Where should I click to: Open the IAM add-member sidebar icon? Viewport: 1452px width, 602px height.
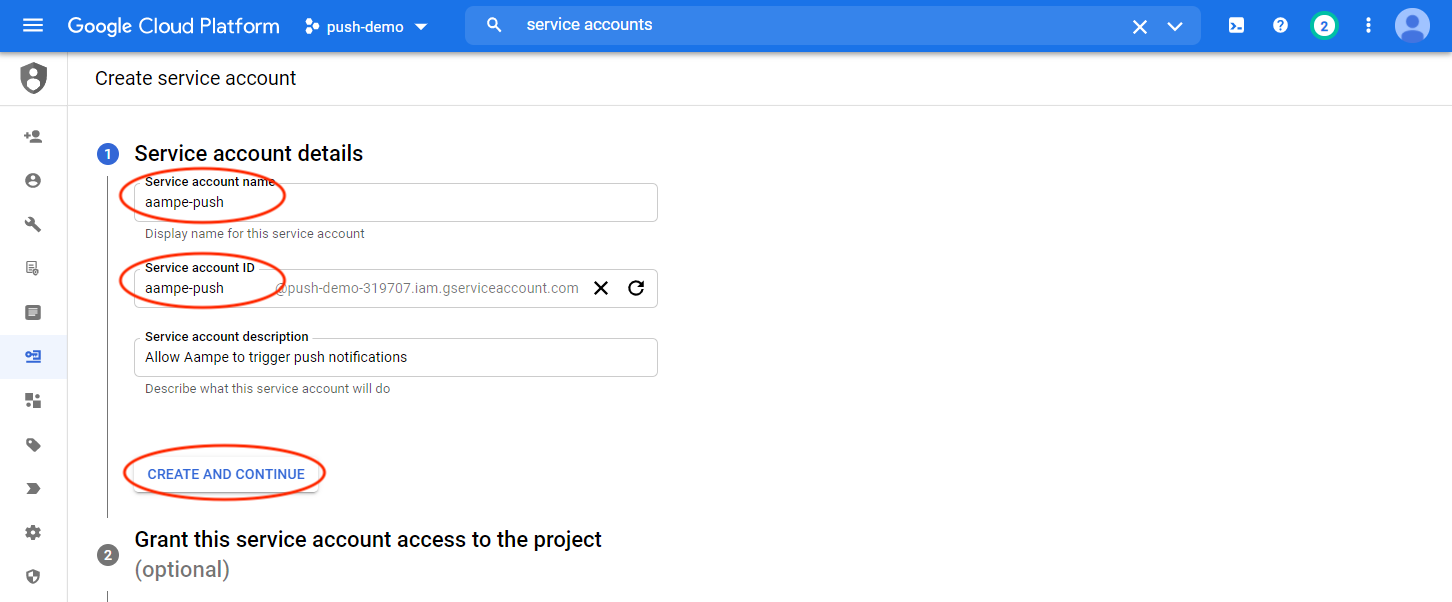click(33, 135)
